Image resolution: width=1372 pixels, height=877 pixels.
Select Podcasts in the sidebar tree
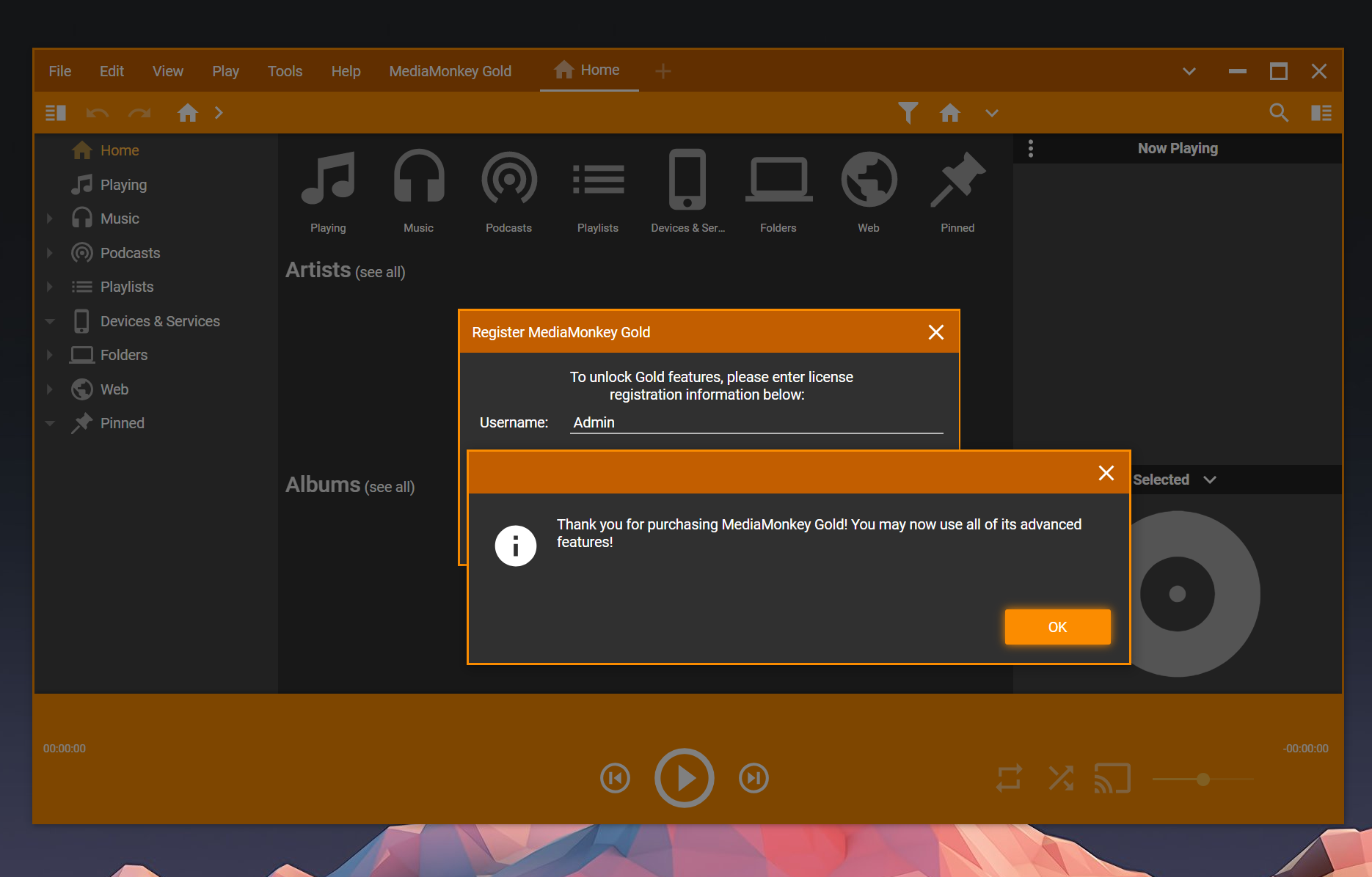(130, 253)
